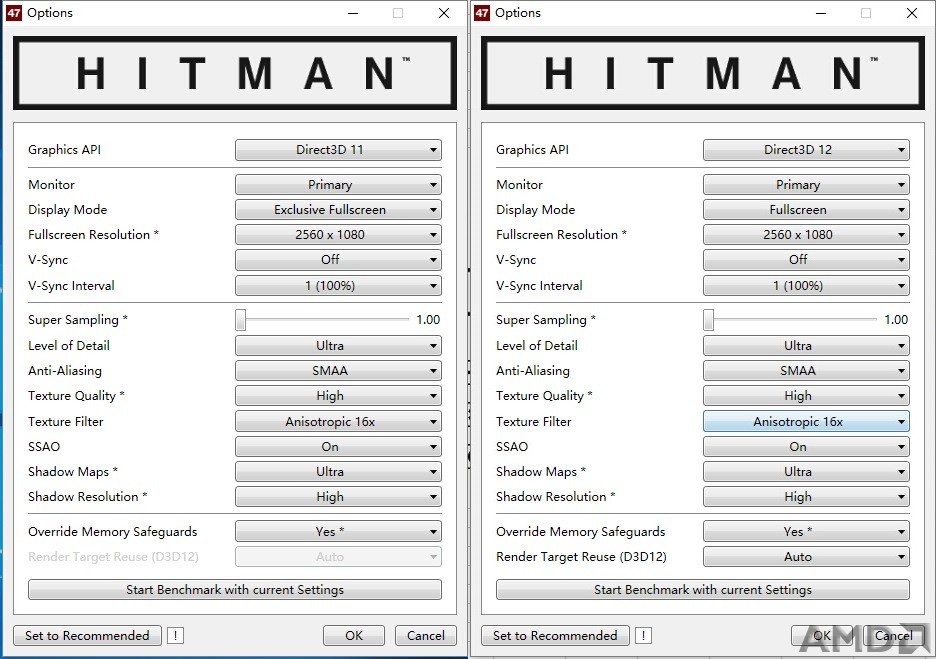The width and height of the screenshot is (936, 659).
Task: Open Texture Filter dropdown in left window
Action: (338, 421)
